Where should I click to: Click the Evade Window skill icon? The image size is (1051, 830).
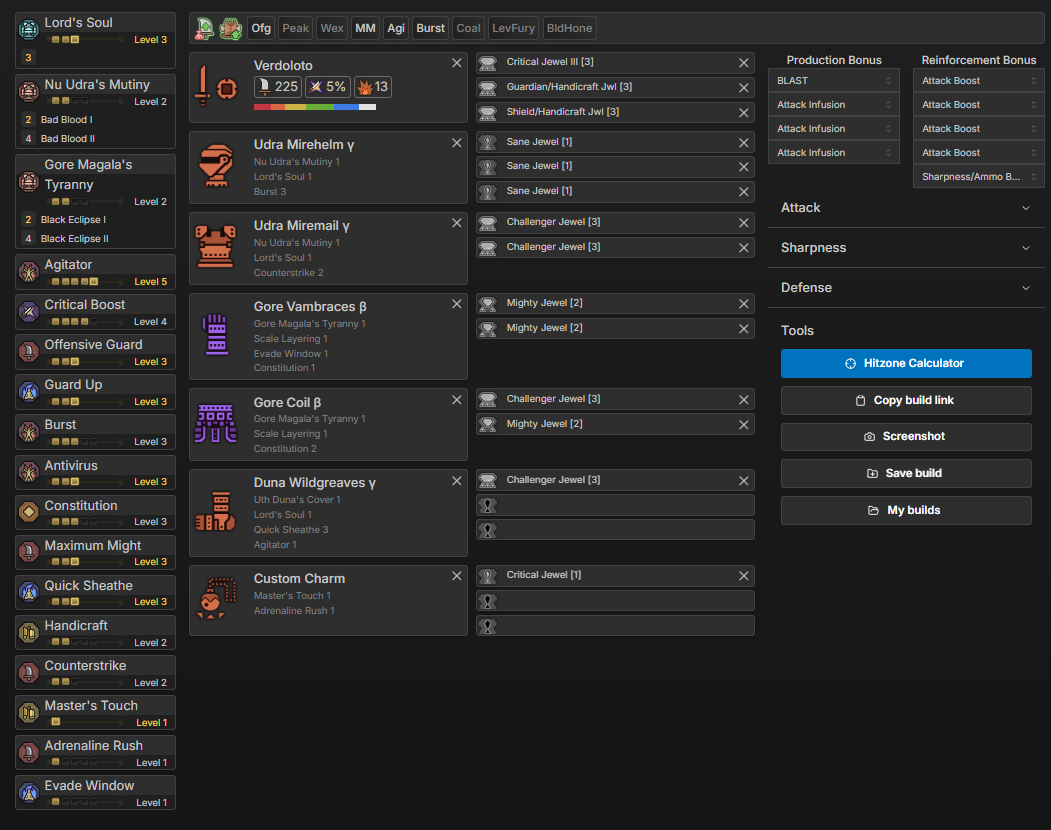tap(28, 792)
